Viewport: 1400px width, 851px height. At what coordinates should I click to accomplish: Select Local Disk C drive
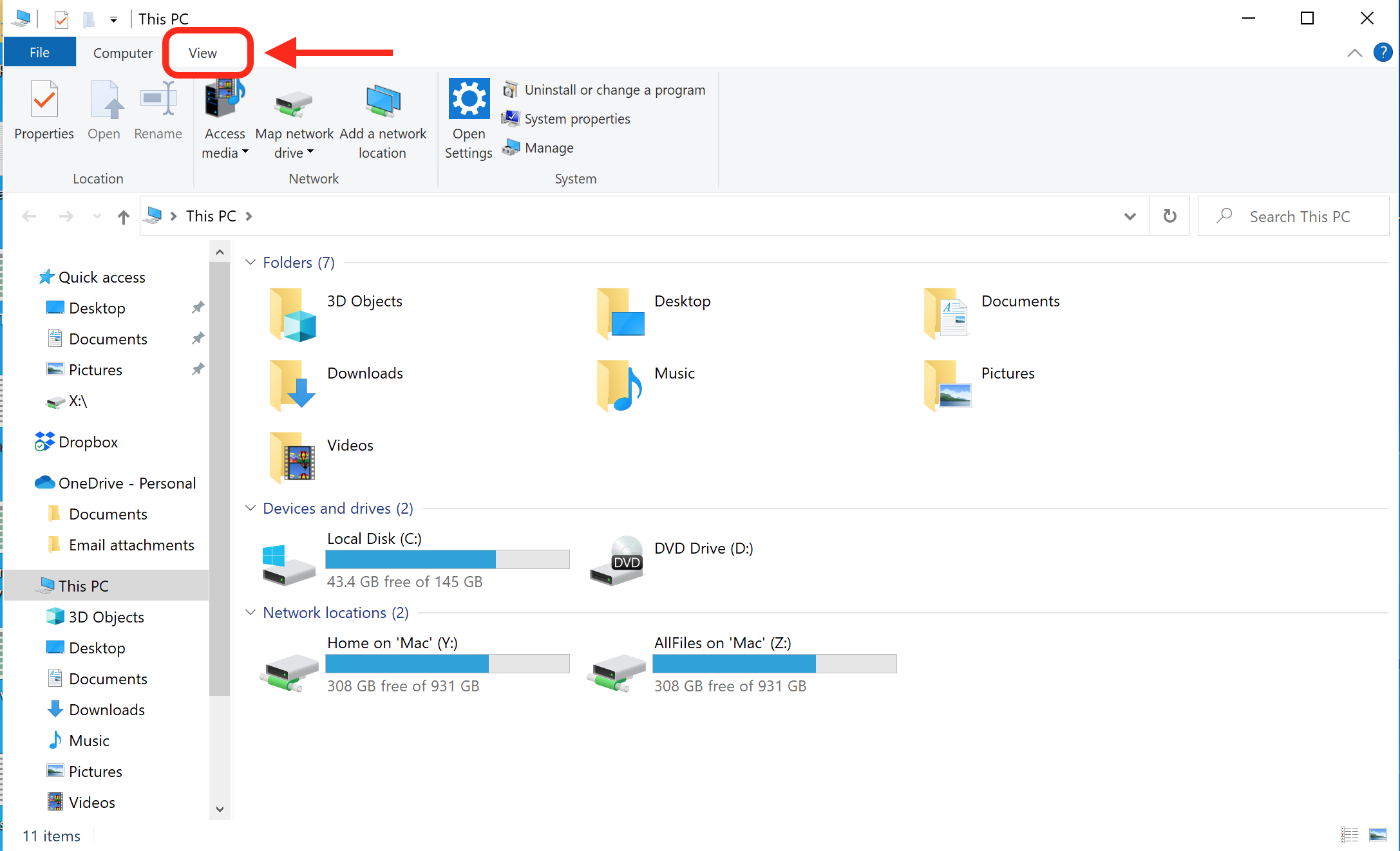pyautogui.click(x=374, y=538)
